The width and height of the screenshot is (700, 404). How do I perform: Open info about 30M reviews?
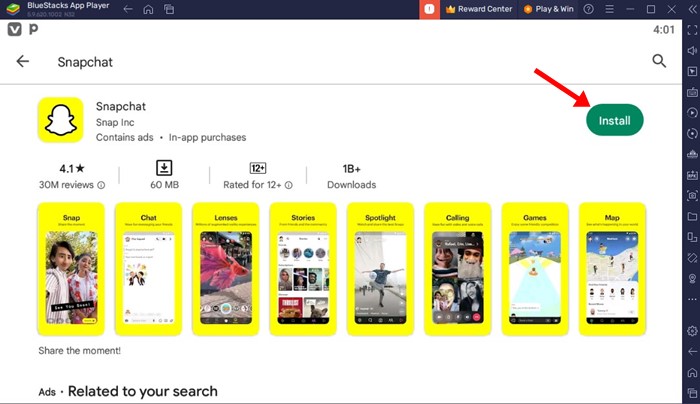(x=101, y=185)
